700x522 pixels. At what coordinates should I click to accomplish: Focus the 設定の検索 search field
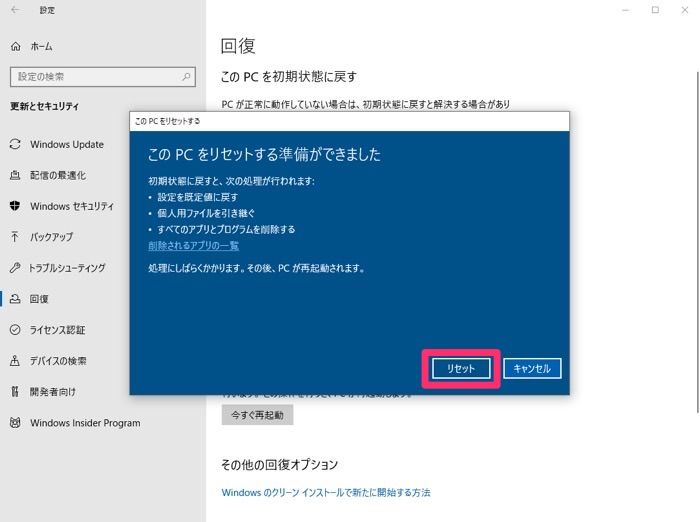[x=103, y=77]
